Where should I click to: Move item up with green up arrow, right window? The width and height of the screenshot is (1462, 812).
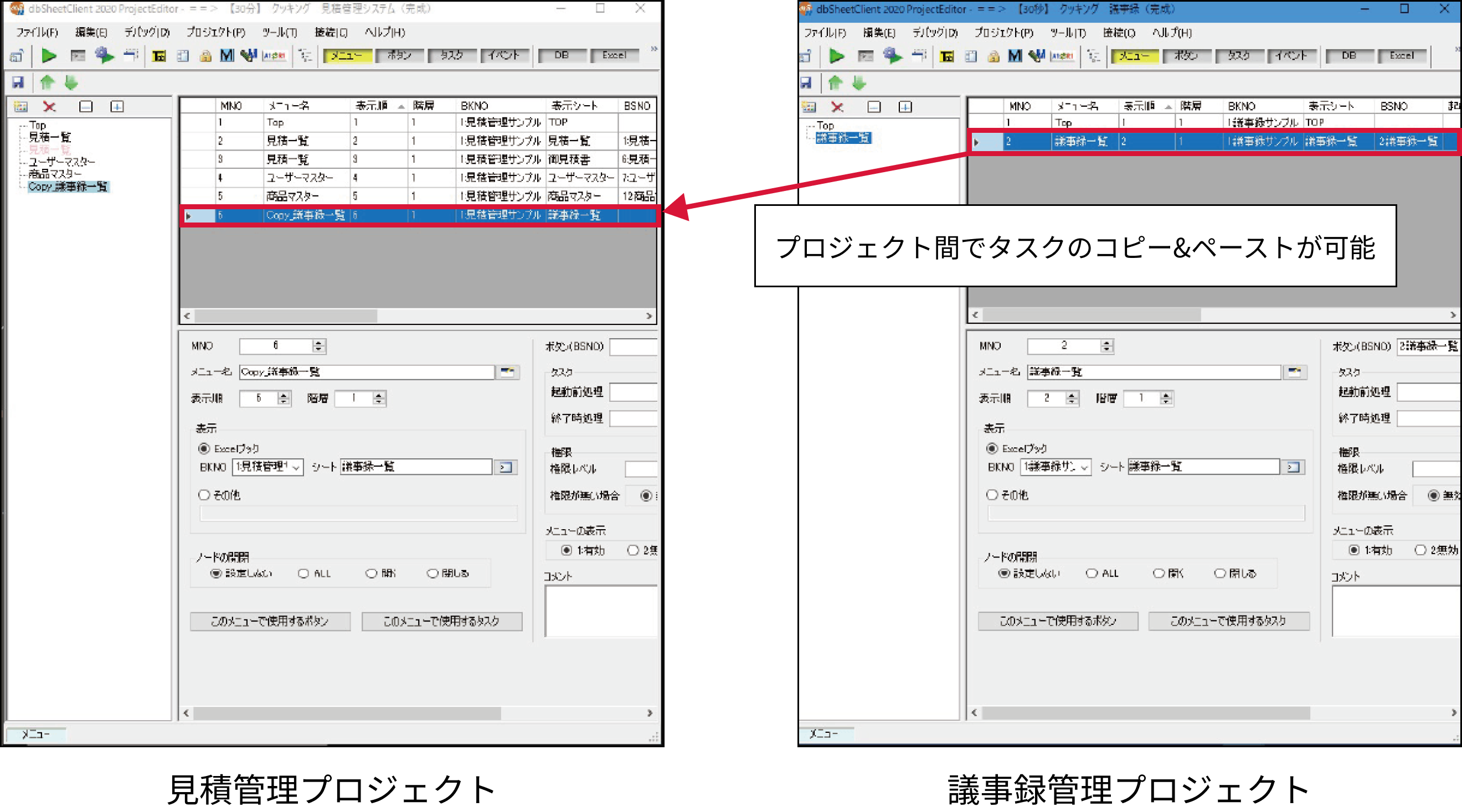pos(835,83)
